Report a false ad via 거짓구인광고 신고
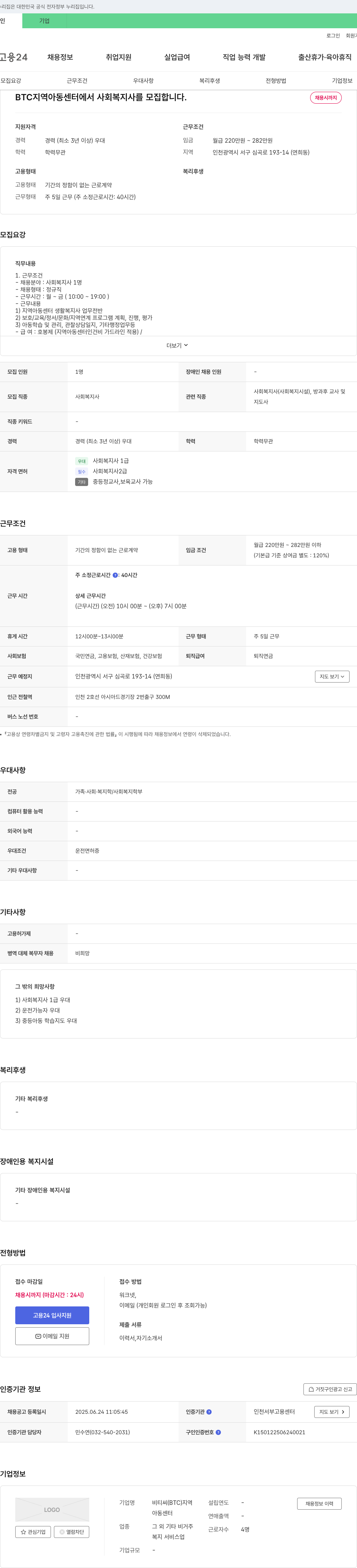 pyautogui.click(x=329, y=1389)
